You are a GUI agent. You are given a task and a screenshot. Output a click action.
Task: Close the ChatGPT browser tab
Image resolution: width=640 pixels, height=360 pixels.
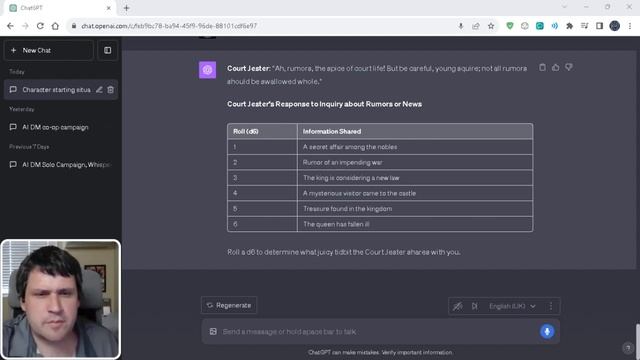109,8
